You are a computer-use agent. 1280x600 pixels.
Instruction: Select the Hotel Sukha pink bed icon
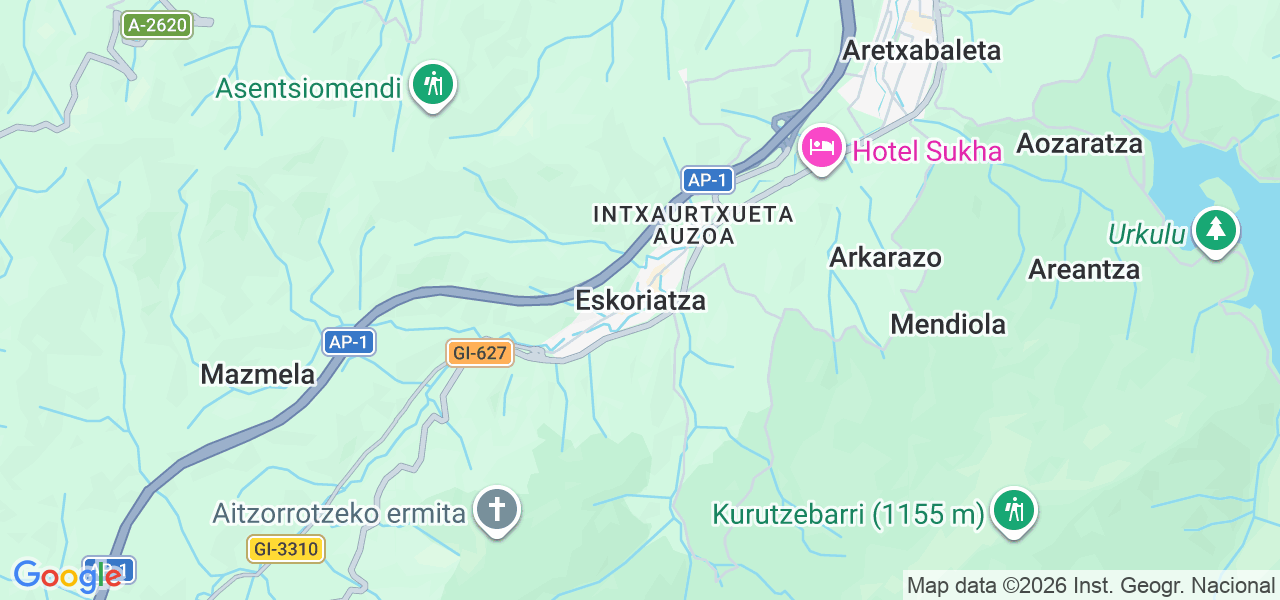point(822,149)
